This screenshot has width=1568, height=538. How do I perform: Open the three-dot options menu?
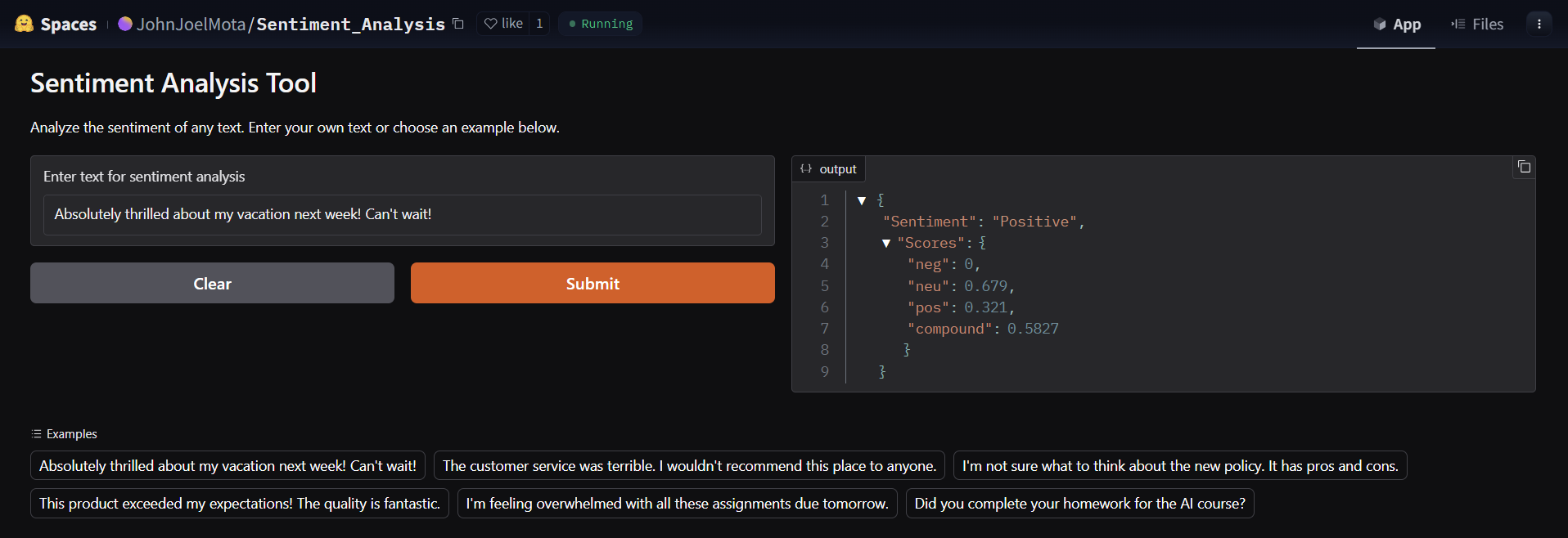pyautogui.click(x=1539, y=24)
